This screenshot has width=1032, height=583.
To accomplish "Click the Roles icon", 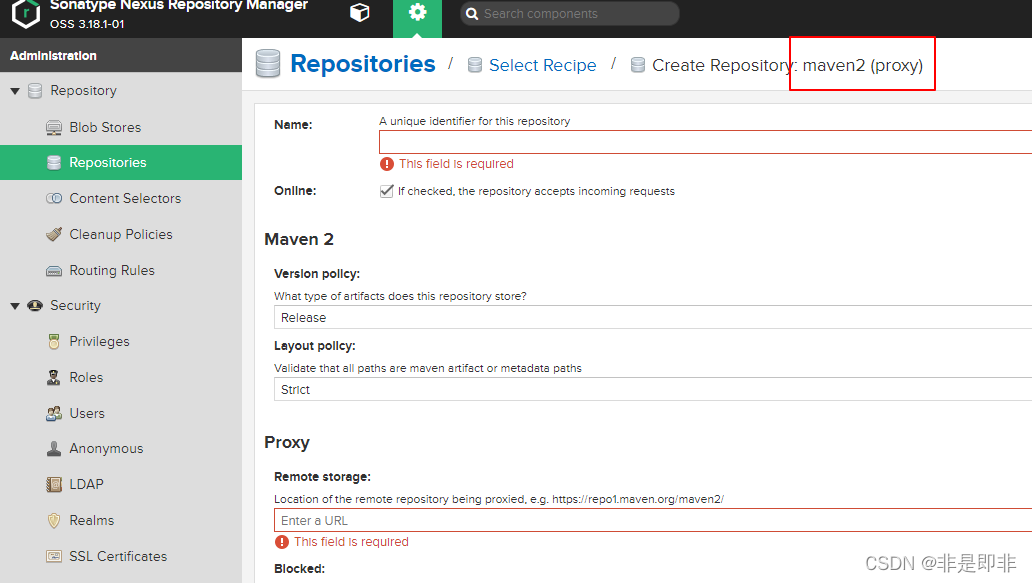I will (54, 378).
